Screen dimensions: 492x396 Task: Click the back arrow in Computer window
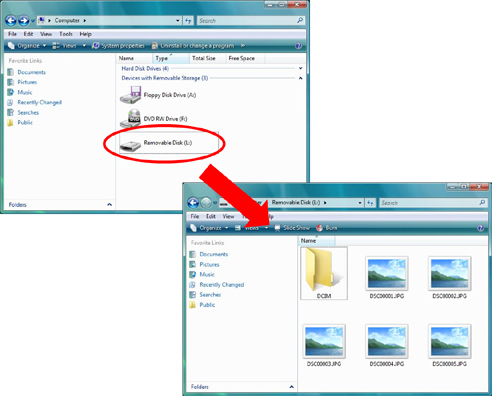(11, 21)
